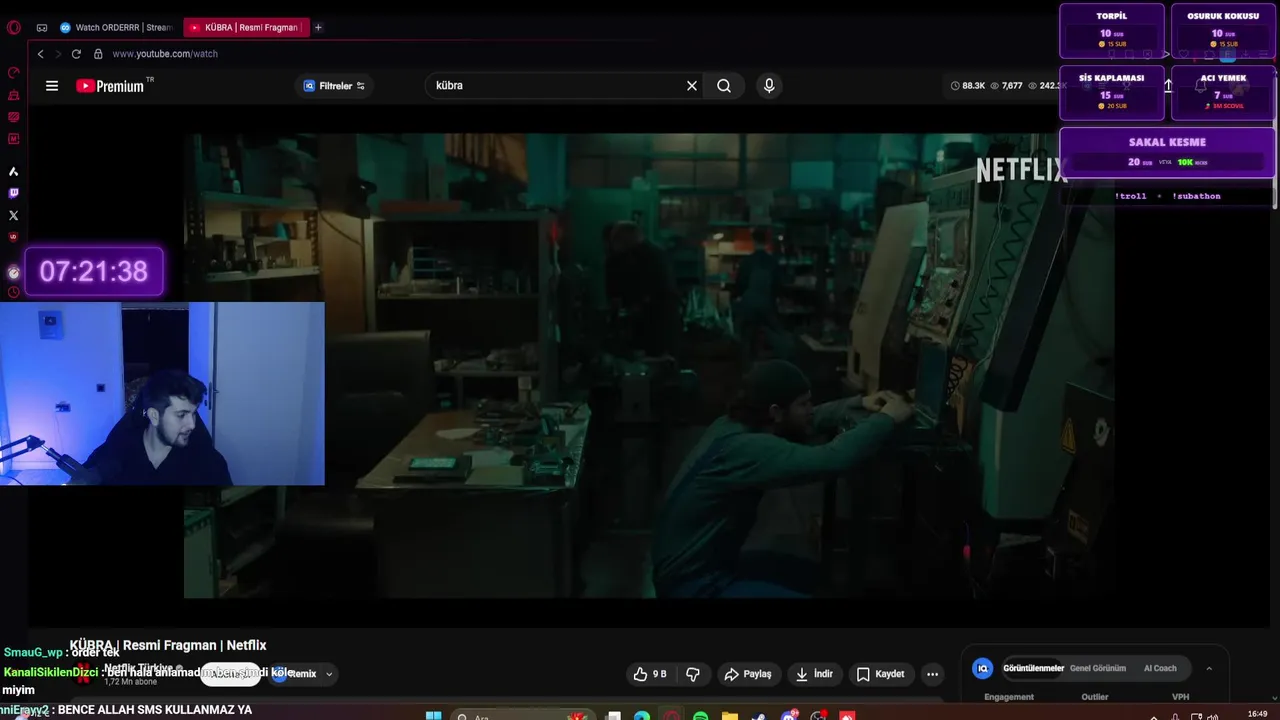Reload the YouTube page
This screenshot has width=1280, height=720.
76,54
